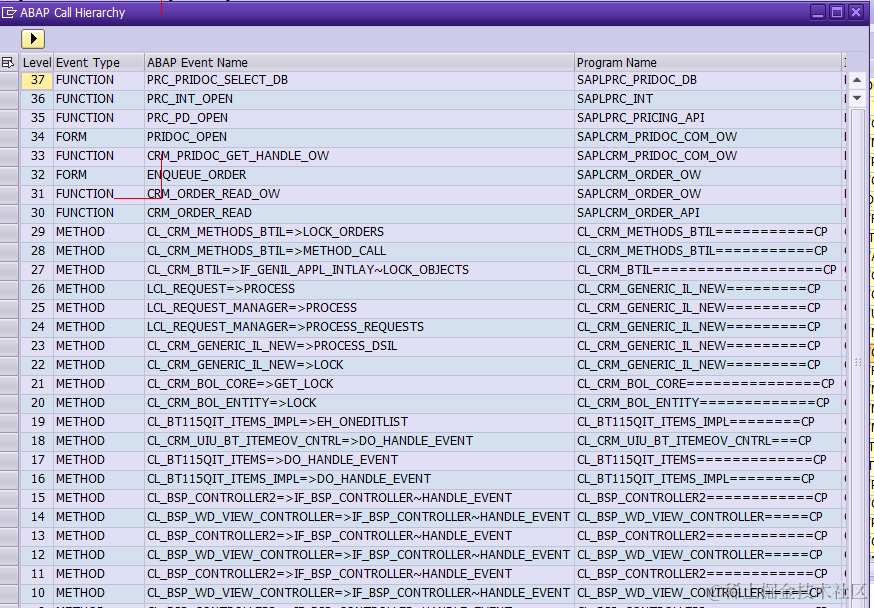Image resolution: width=874 pixels, height=608 pixels.
Task: Click the scroll down arrow
Action: pos(857,98)
